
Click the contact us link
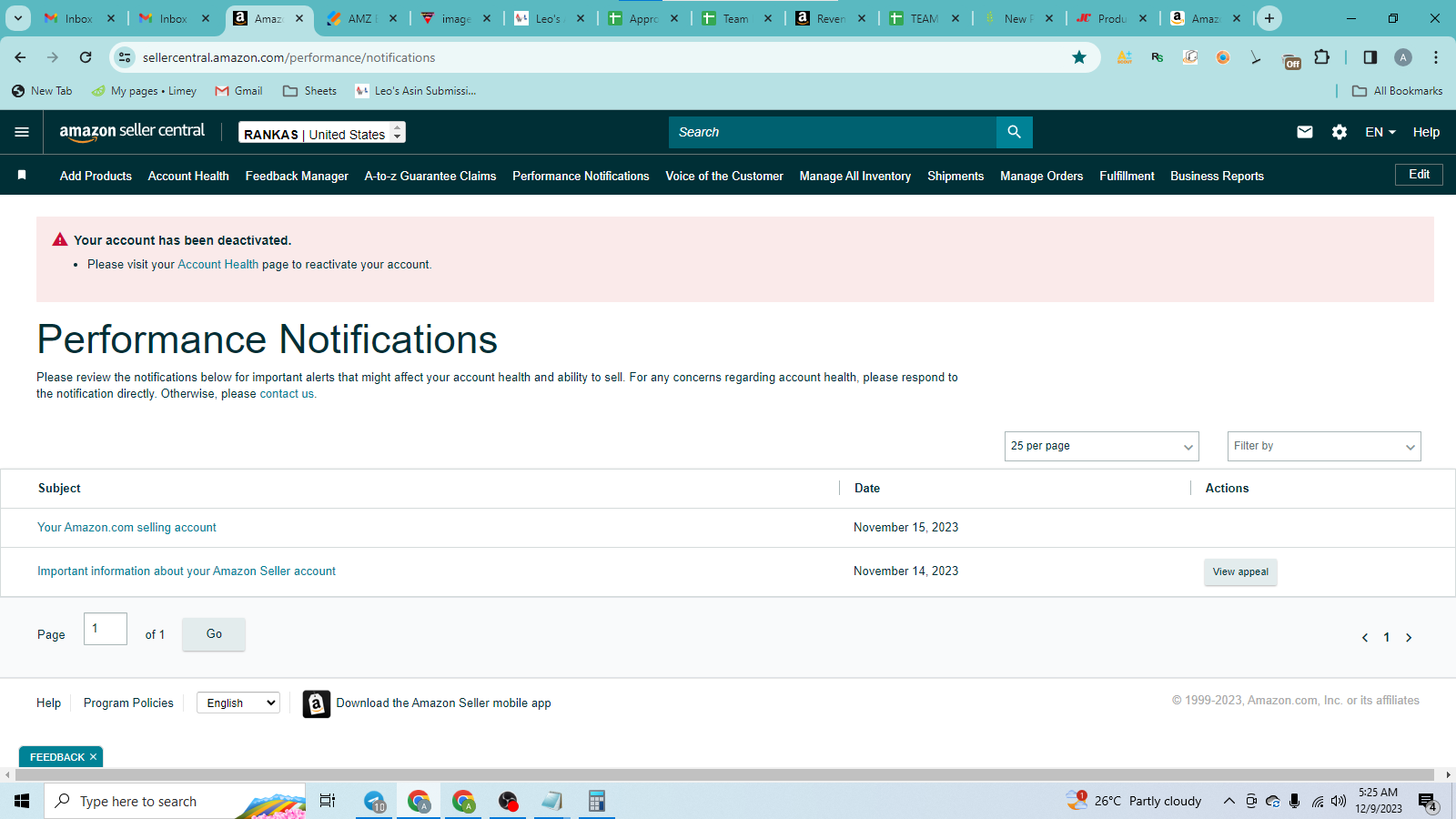coord(287,393)
